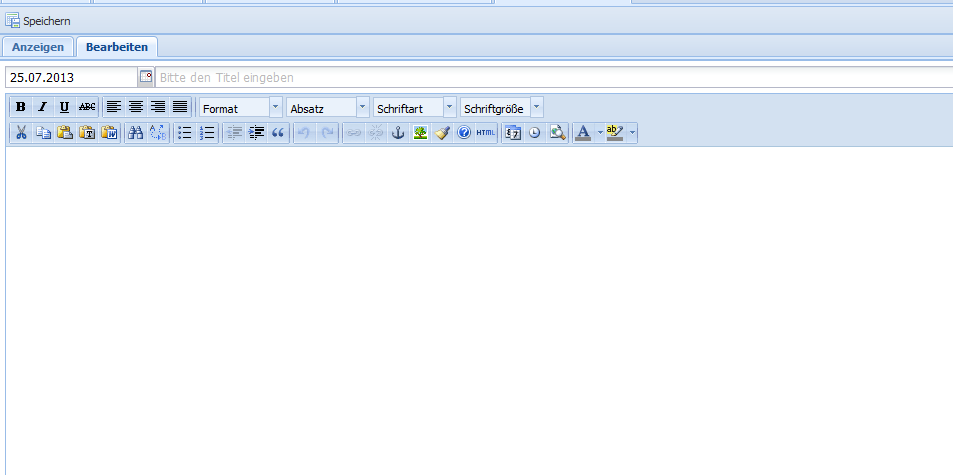Click the Speichern button
Viewport: 953px width, 475px height.
(39, 20)
